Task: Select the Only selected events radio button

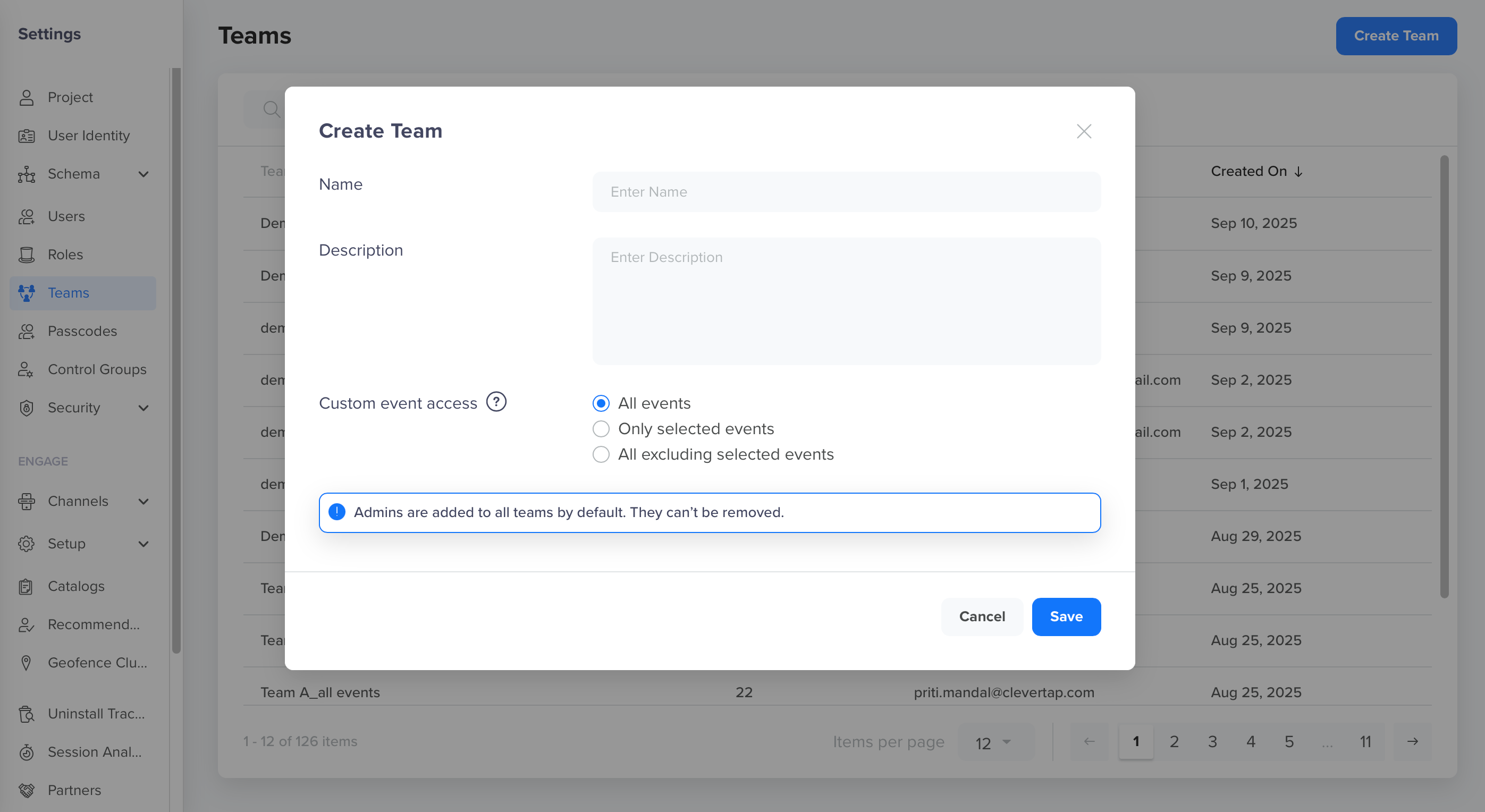Action: (x=601, y=429)
